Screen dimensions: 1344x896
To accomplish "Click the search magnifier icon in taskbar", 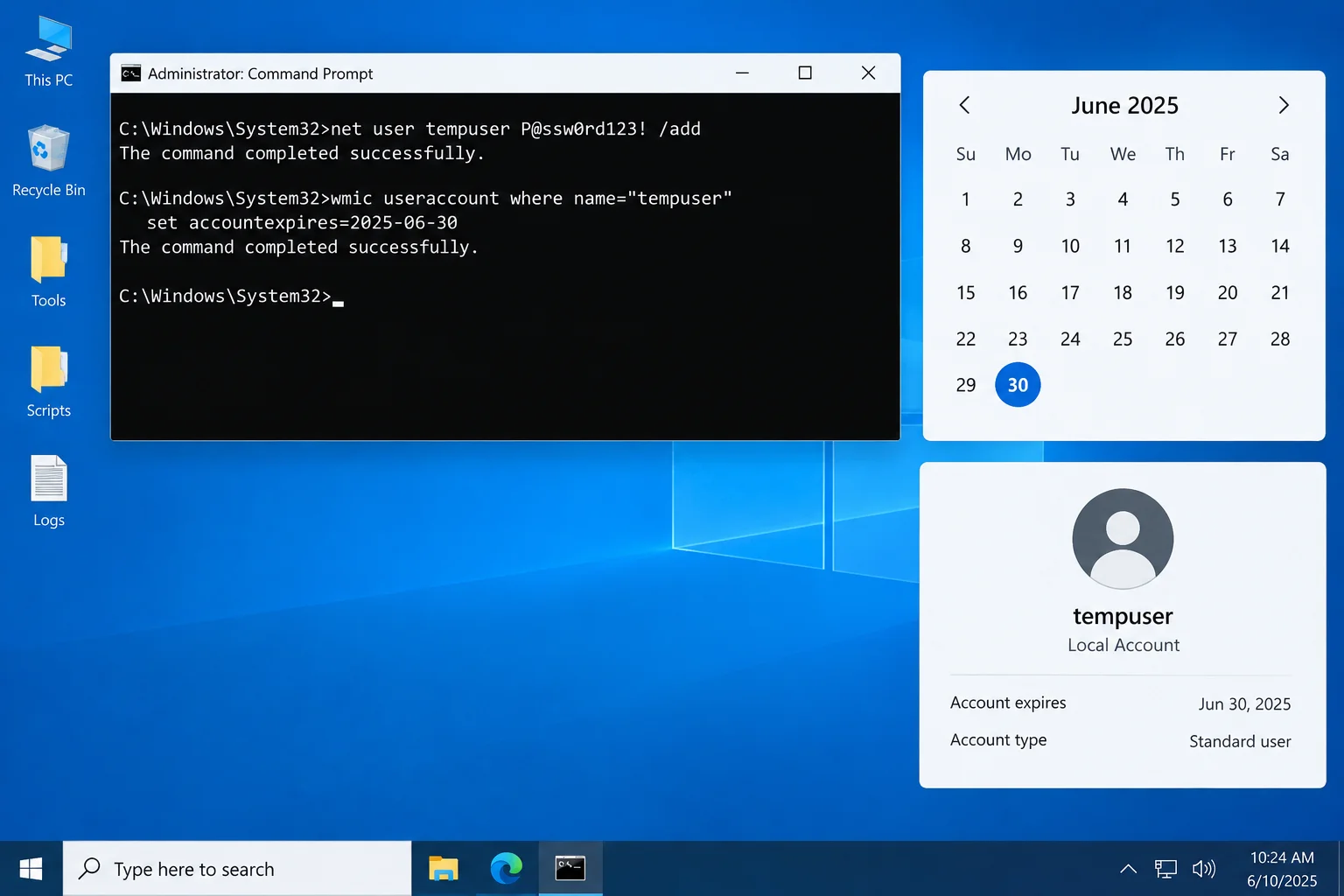I will click(89, 869).
